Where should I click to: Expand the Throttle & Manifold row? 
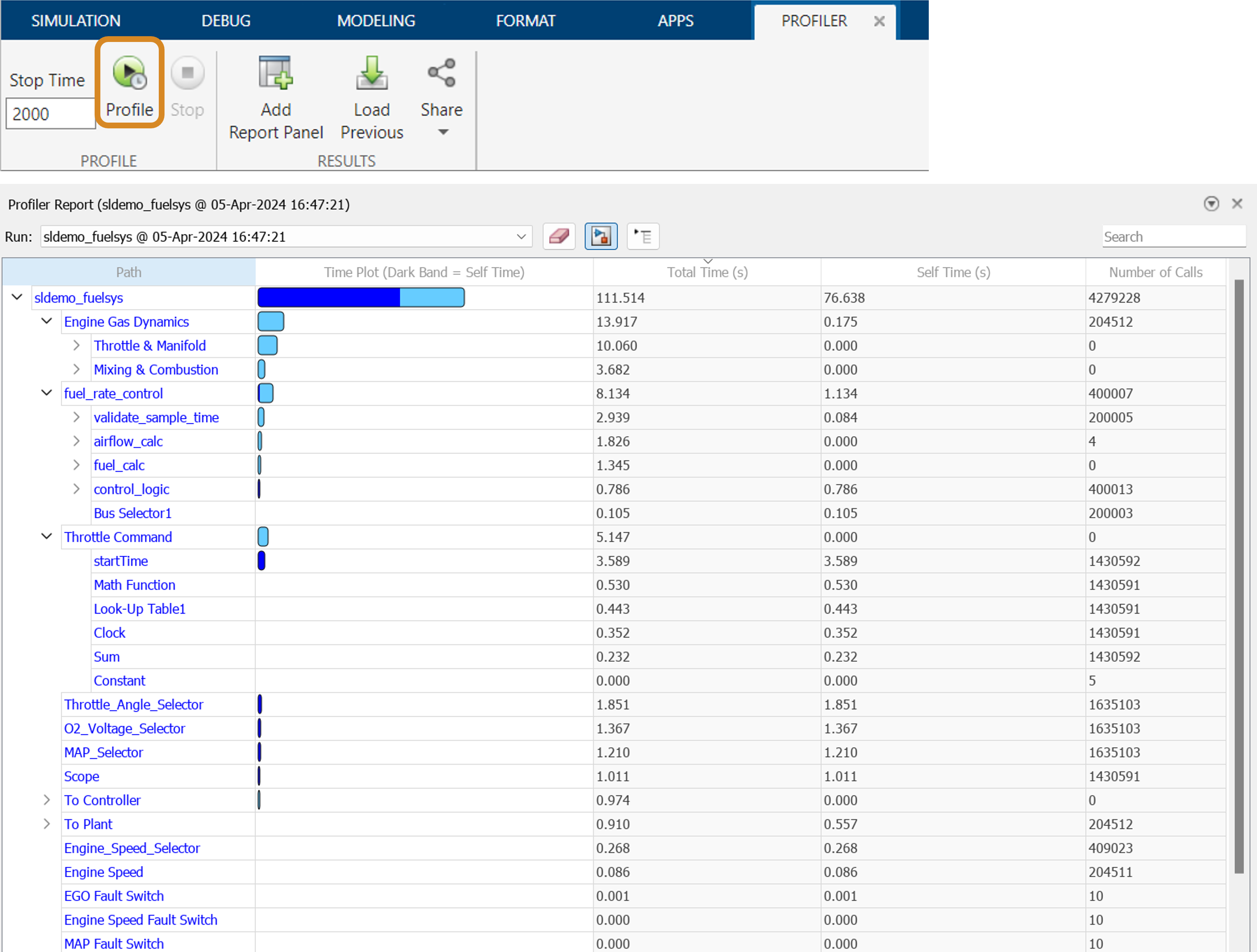[77, 346]
